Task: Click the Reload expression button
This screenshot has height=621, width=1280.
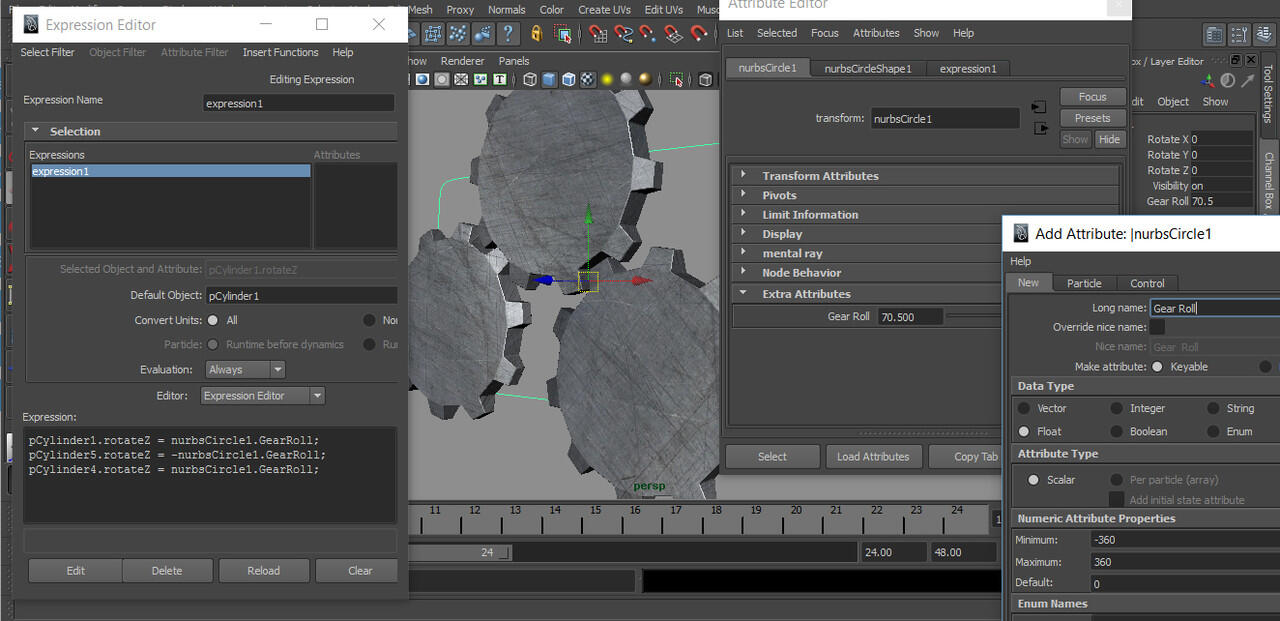Action: pyautogui.click(x=263, y=571)
